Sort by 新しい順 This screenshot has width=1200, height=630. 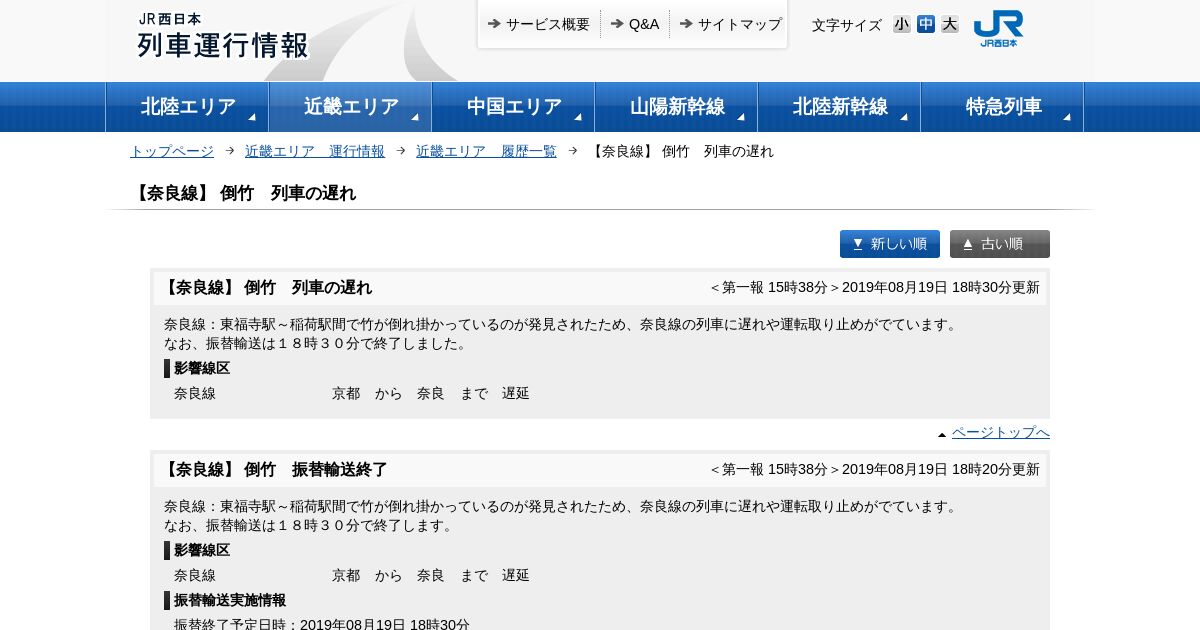click(890, 244)
